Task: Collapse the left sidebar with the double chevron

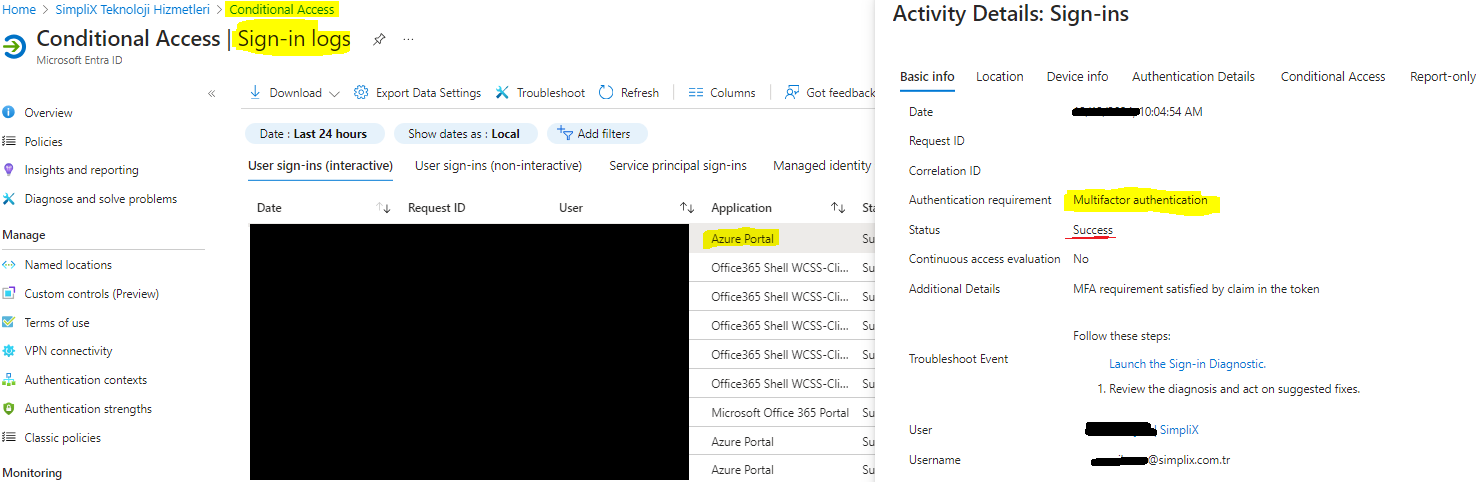Action: pos(211,93)
